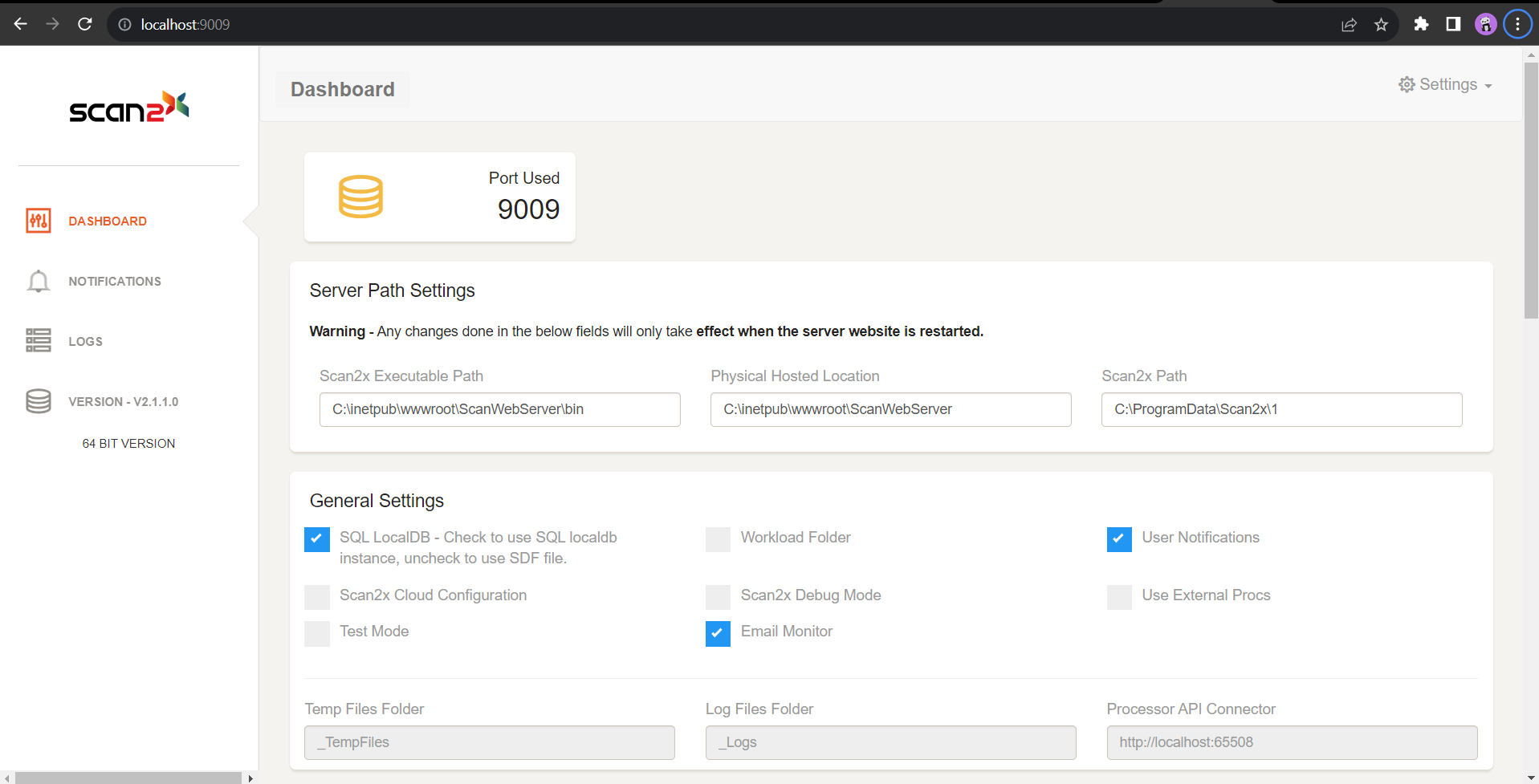Click the Scan2x Path field
The height and width of the screenshot is (784, 1539).
(x=1282, y=409)
